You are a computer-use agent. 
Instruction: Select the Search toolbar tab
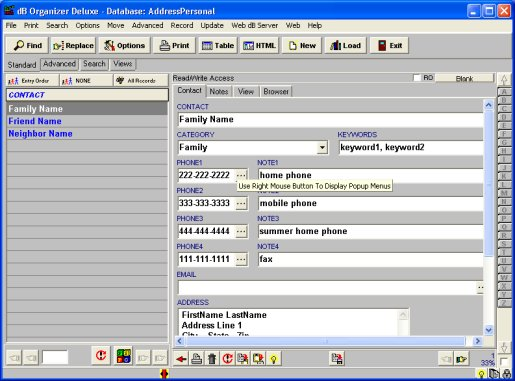click(x=94, y=64)
